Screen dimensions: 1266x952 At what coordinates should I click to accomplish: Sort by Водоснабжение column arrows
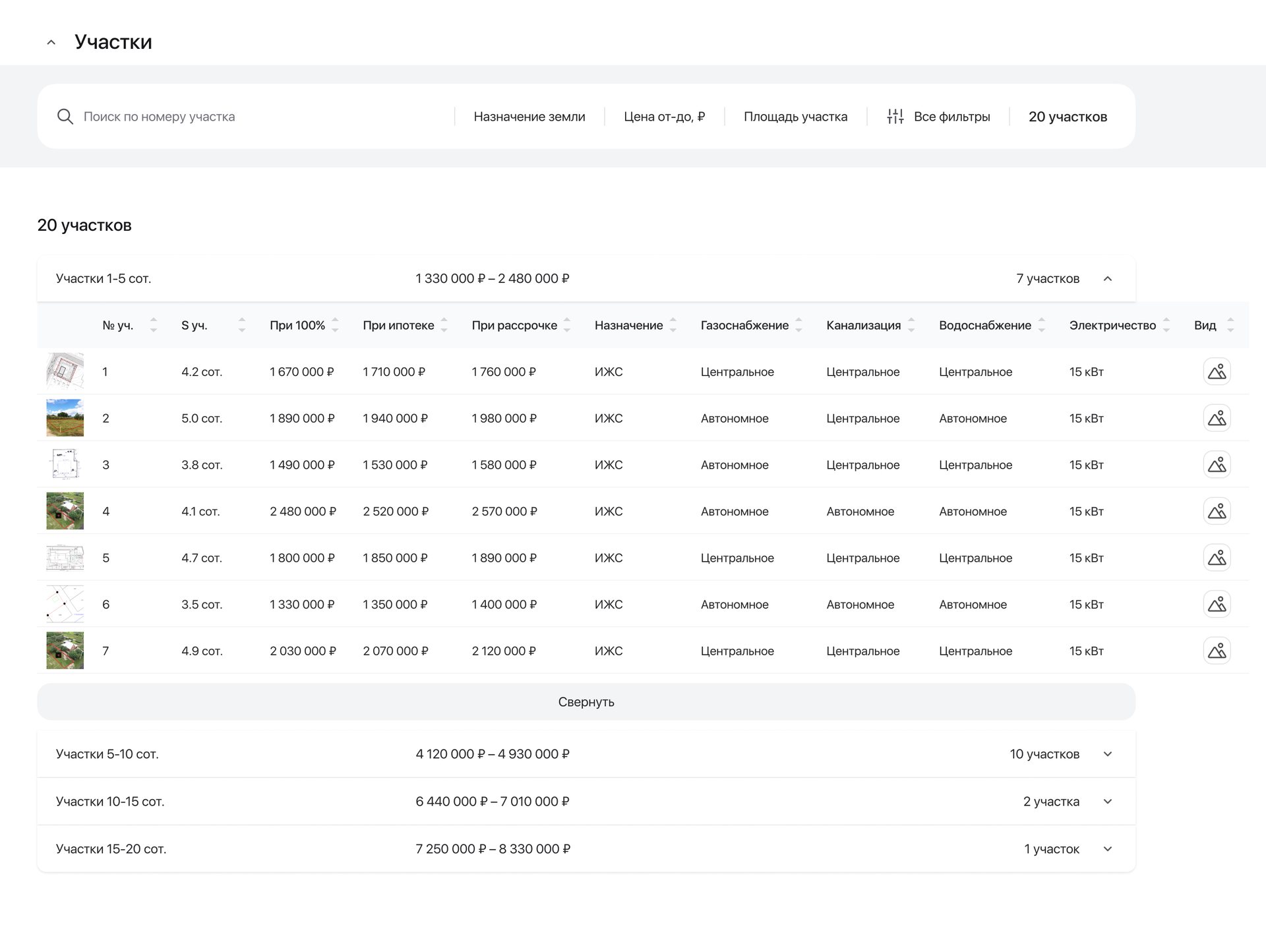(1041, 325)
